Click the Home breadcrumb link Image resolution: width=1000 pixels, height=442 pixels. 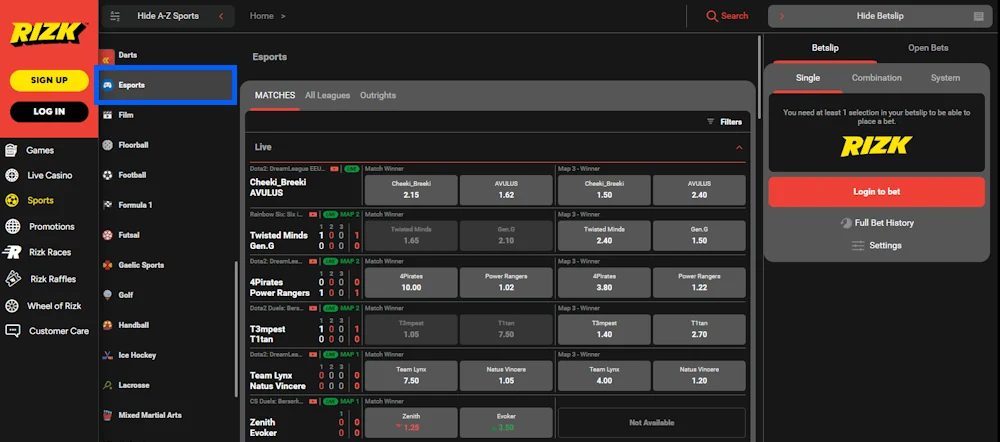[261, 16]
